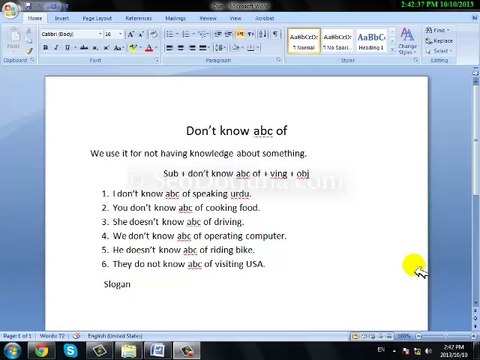The image size is (480, 360).
Task: Apply the yellow text highlight color
Action: point(133,48)
